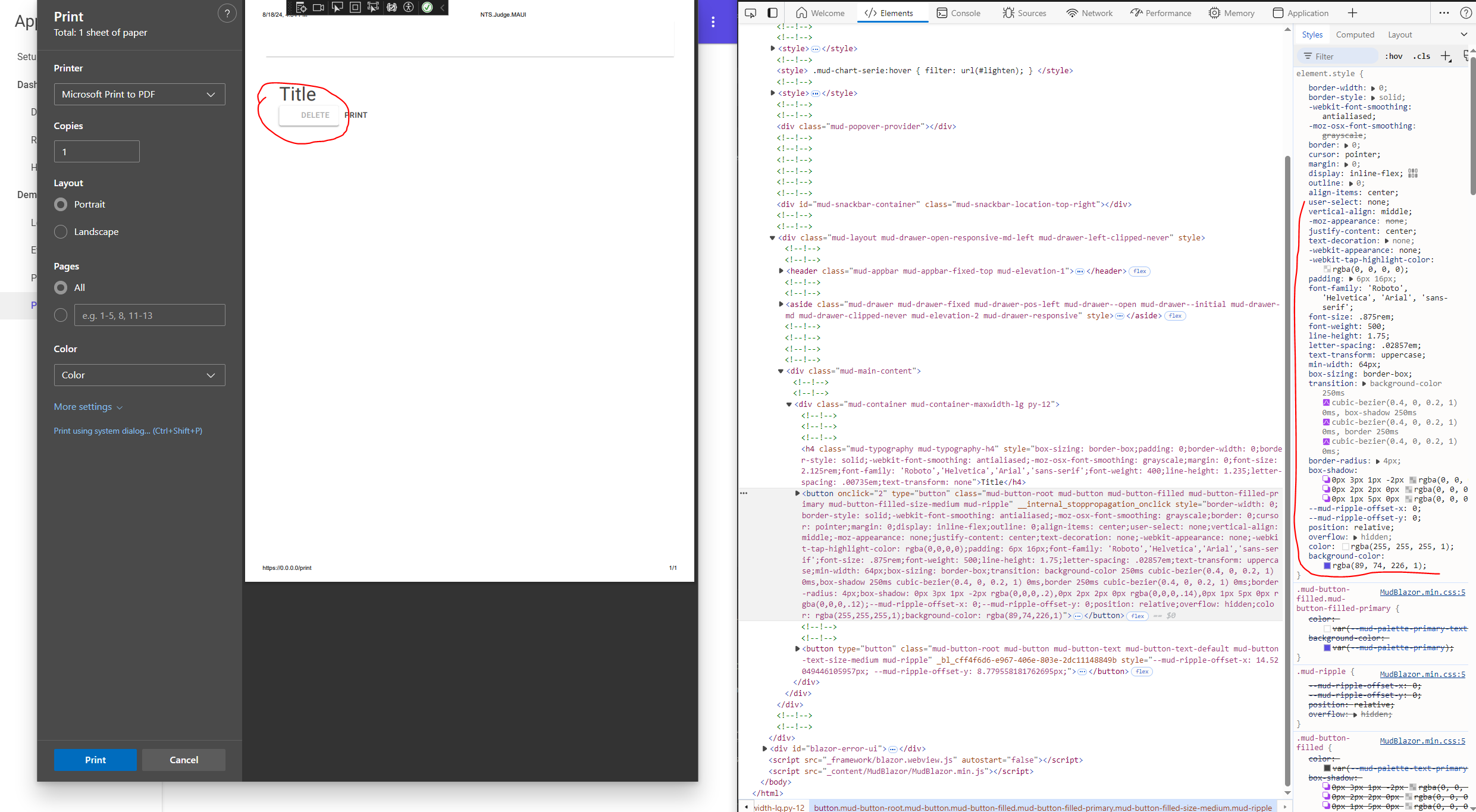This screenshot has width=1476, height=812.
Task: Click transparent tap-highlight color swatch
Action: [x=1327, y=269]
